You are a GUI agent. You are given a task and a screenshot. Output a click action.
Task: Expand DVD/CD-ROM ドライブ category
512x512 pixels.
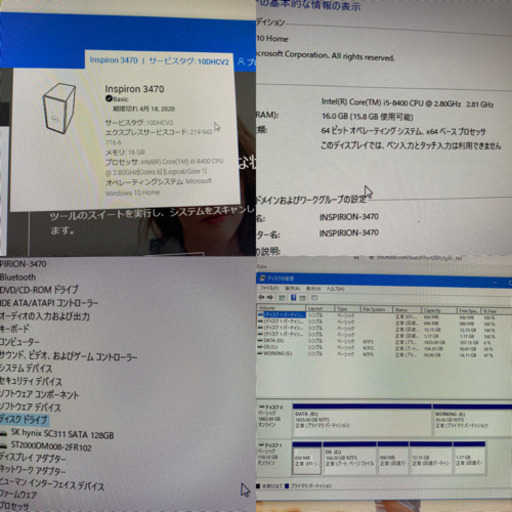39,289
